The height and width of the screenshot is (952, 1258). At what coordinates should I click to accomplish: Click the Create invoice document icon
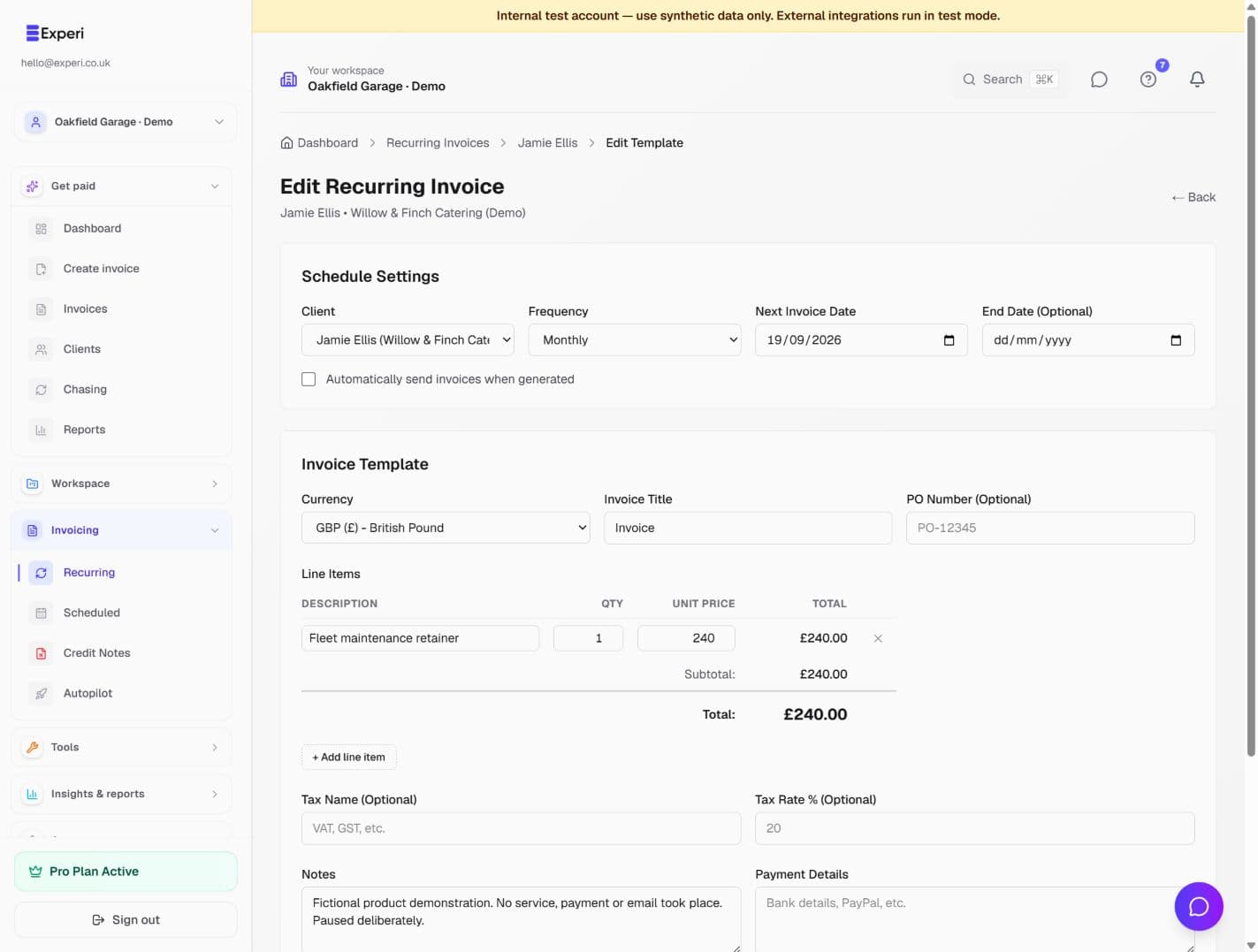(x=41, y=269)
